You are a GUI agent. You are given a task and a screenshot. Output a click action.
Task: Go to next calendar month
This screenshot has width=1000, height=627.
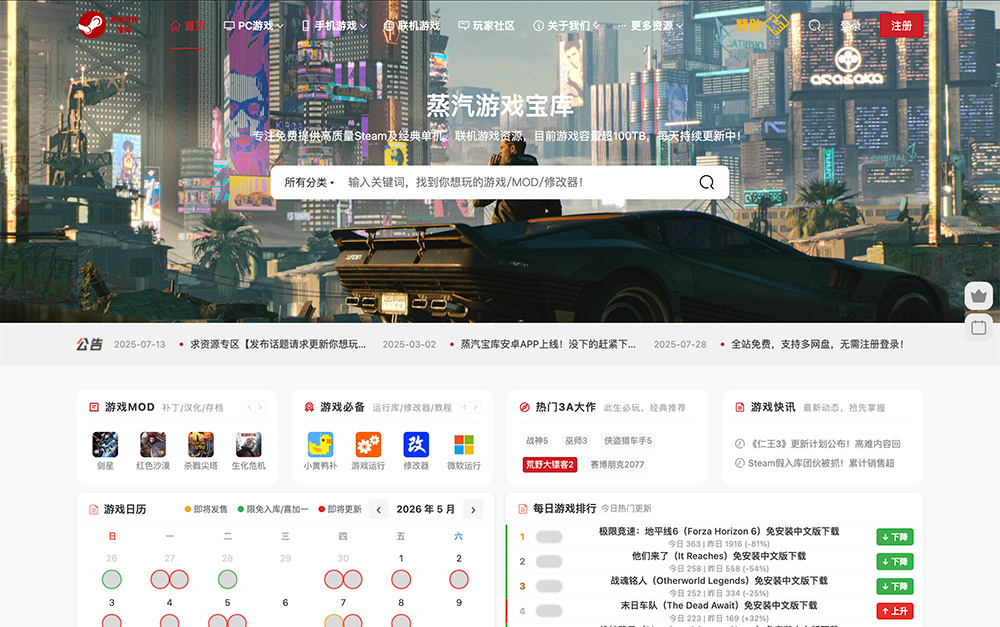pos(473,510)
